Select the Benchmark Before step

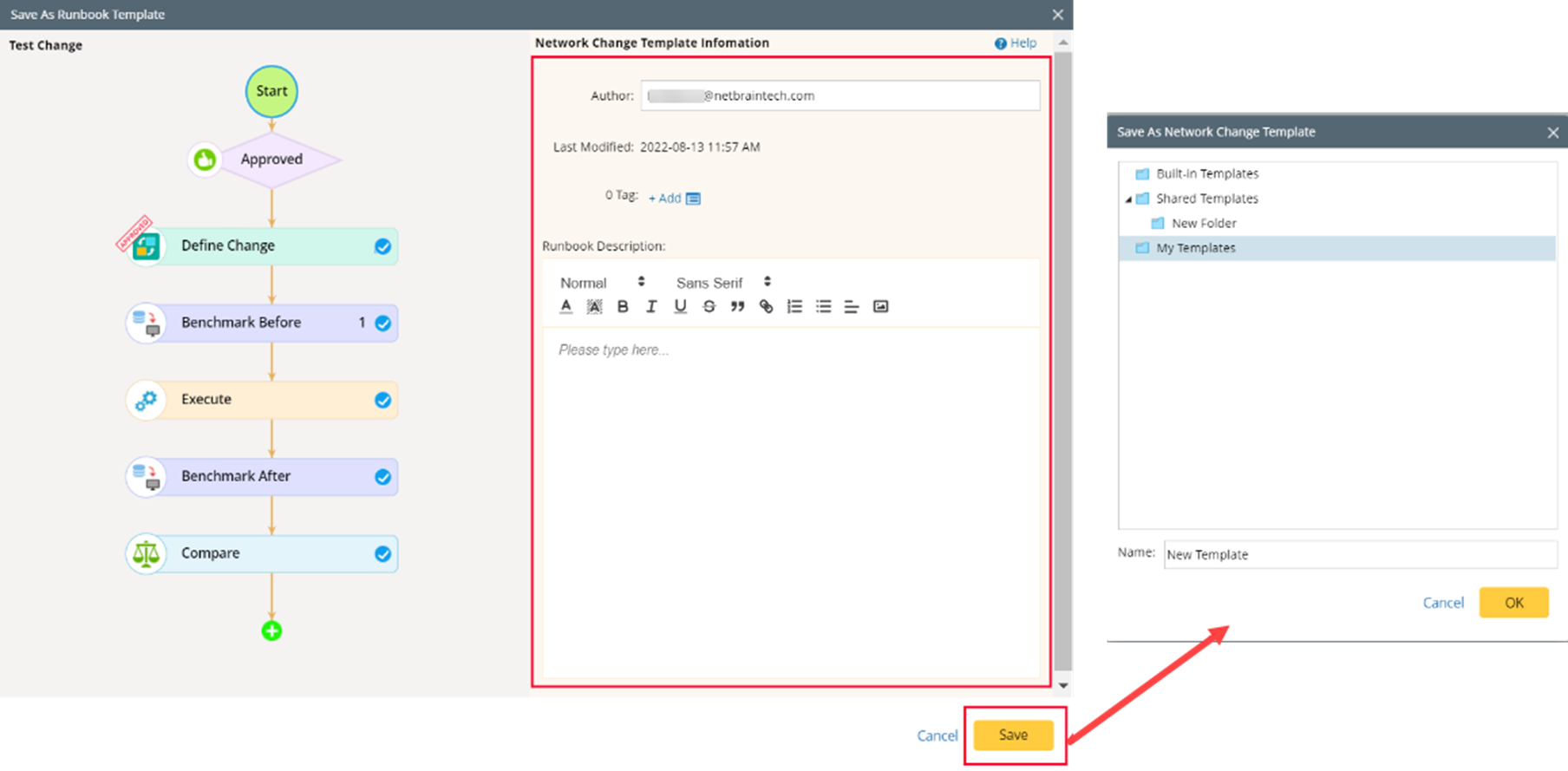(x=263, y=323)
